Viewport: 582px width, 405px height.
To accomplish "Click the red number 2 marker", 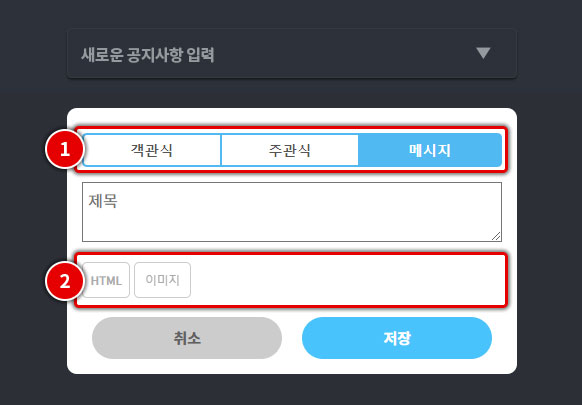I will [x=65, y=281].
